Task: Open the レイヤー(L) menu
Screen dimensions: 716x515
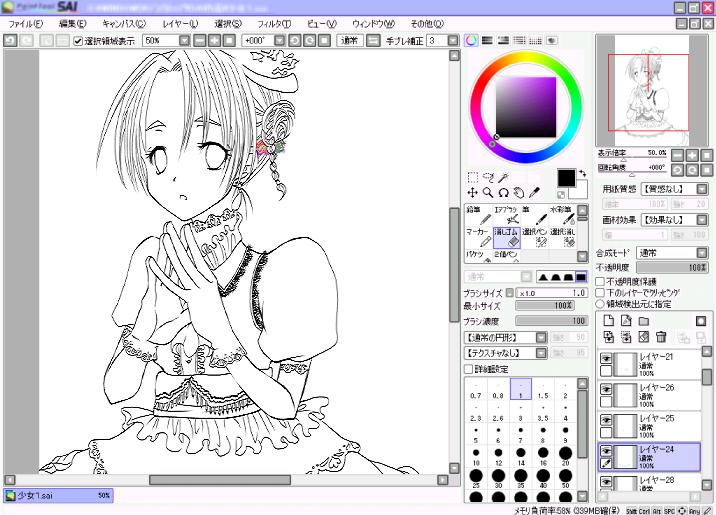Action: (180, 24)
